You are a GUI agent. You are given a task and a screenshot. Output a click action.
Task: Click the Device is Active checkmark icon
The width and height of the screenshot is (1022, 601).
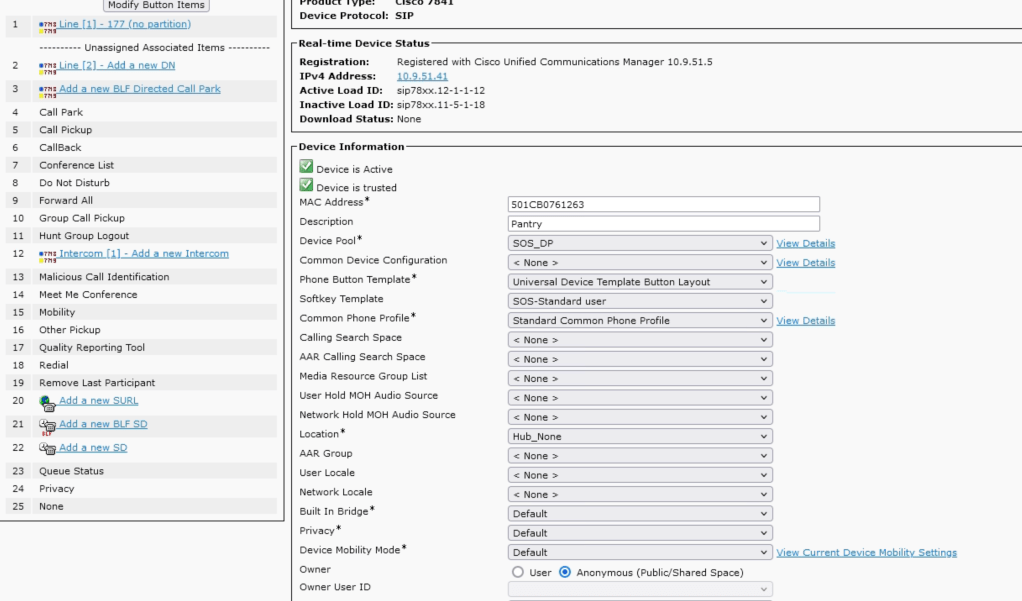click(306, 167)
